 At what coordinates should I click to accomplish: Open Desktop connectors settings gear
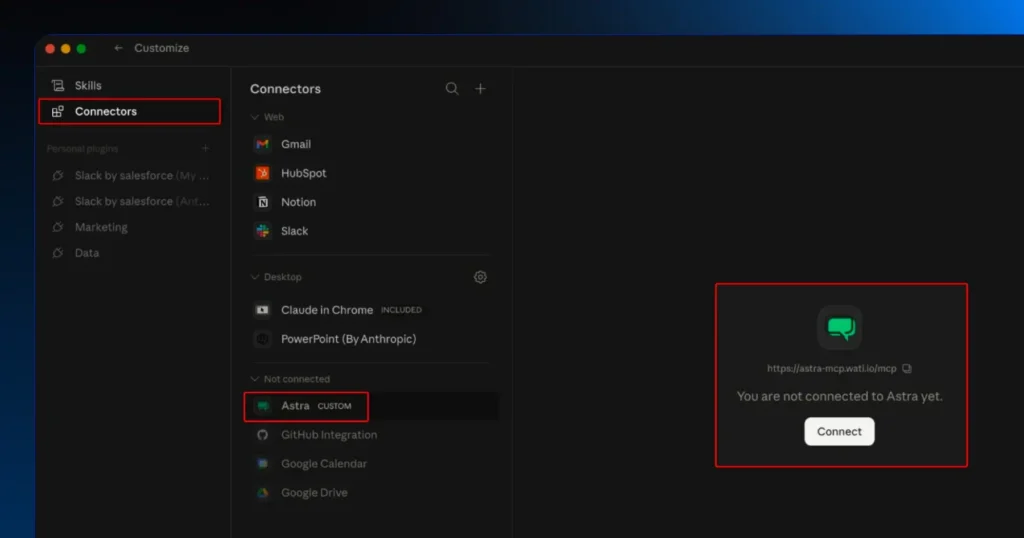tap(480, 277)
